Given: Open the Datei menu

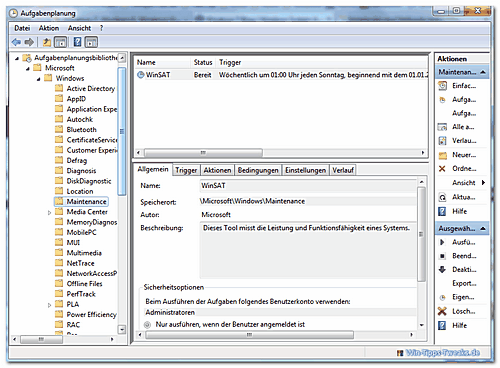Looking at the screenshot, I should tap(22, 28).
